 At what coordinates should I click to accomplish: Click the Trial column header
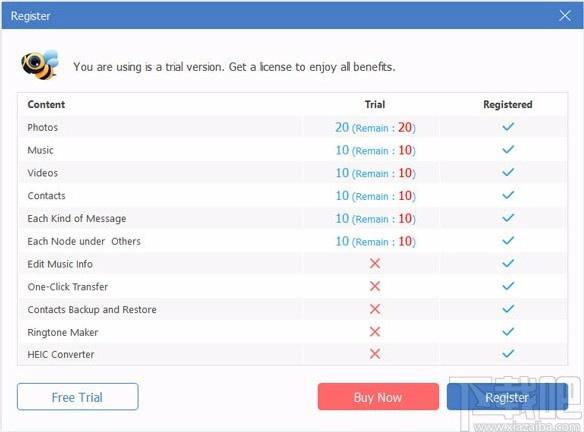[375, 105]
